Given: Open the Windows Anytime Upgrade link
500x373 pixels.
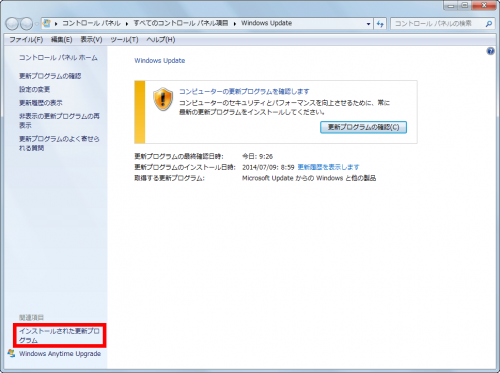Looking at the screenshot, I should 60,354.
